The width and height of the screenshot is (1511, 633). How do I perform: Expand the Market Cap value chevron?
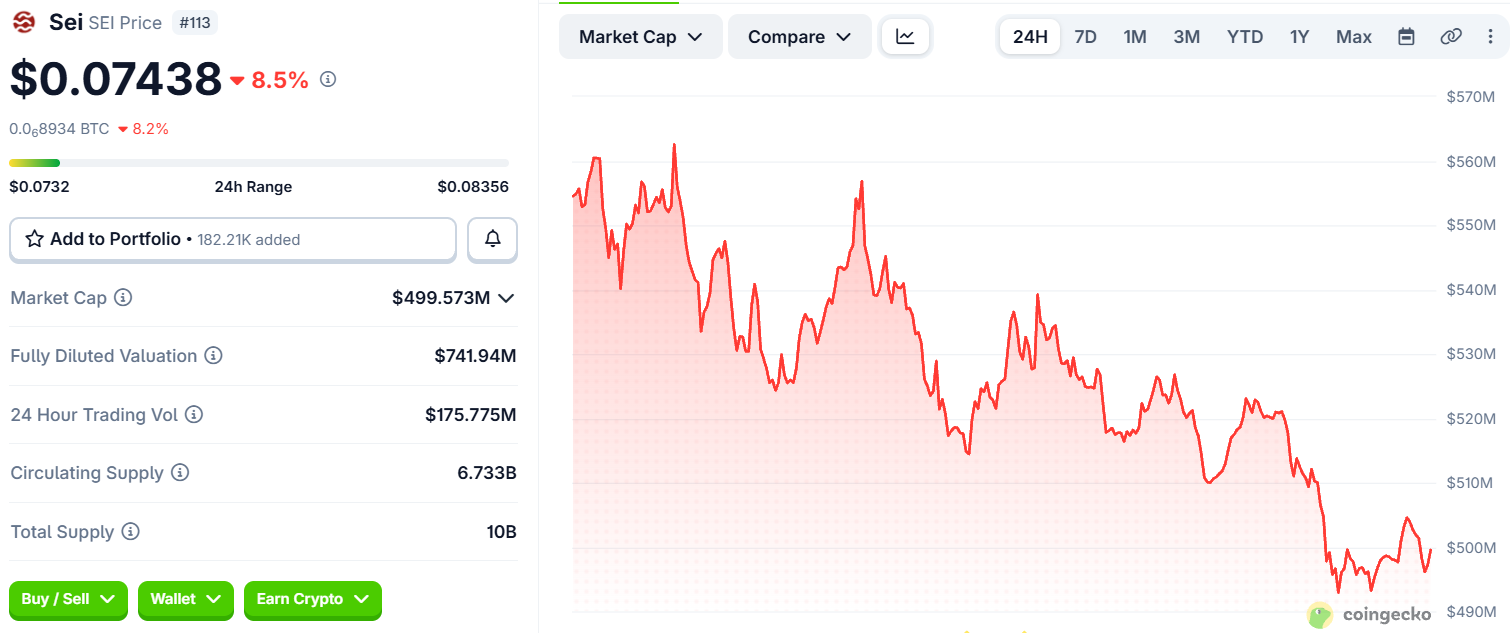[x=506, y=298]
